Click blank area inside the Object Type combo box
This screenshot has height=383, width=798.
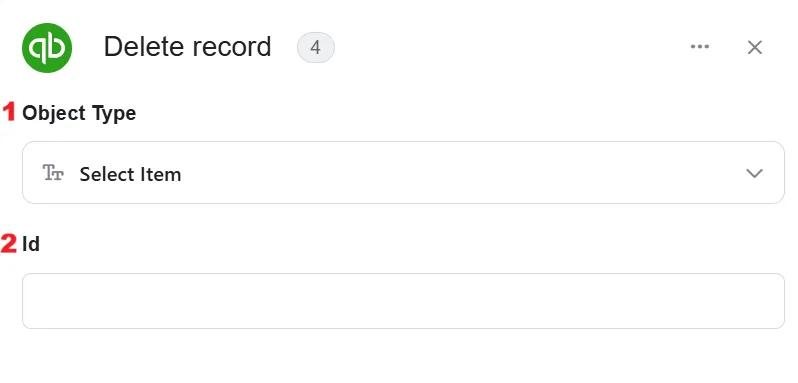[x=458, y=173]
